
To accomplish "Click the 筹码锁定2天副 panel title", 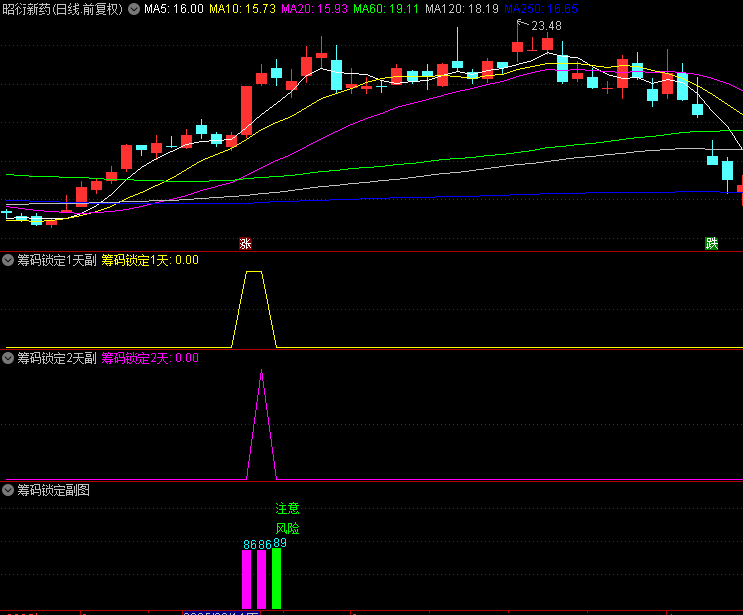I will (x=57, y=358).
